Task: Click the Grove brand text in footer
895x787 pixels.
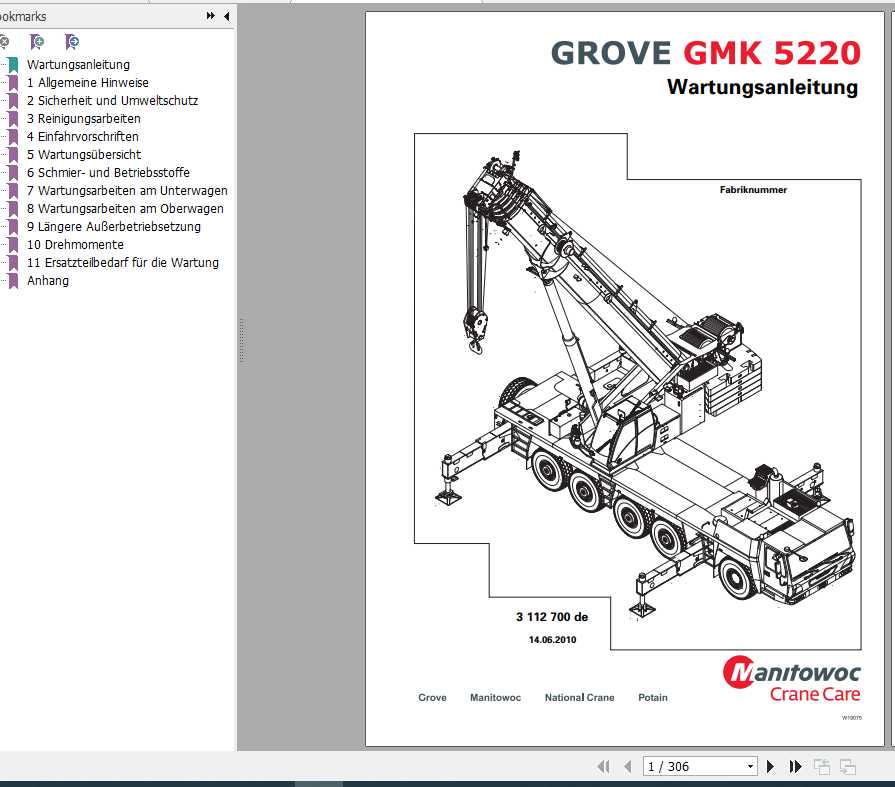Action: [432, 697]
